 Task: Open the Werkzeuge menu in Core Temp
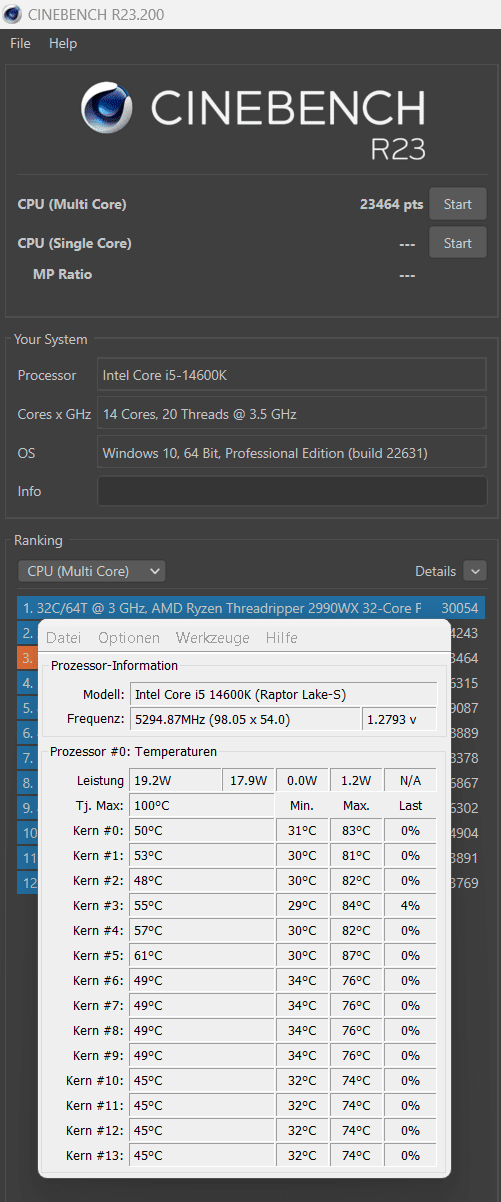[212, 637]
